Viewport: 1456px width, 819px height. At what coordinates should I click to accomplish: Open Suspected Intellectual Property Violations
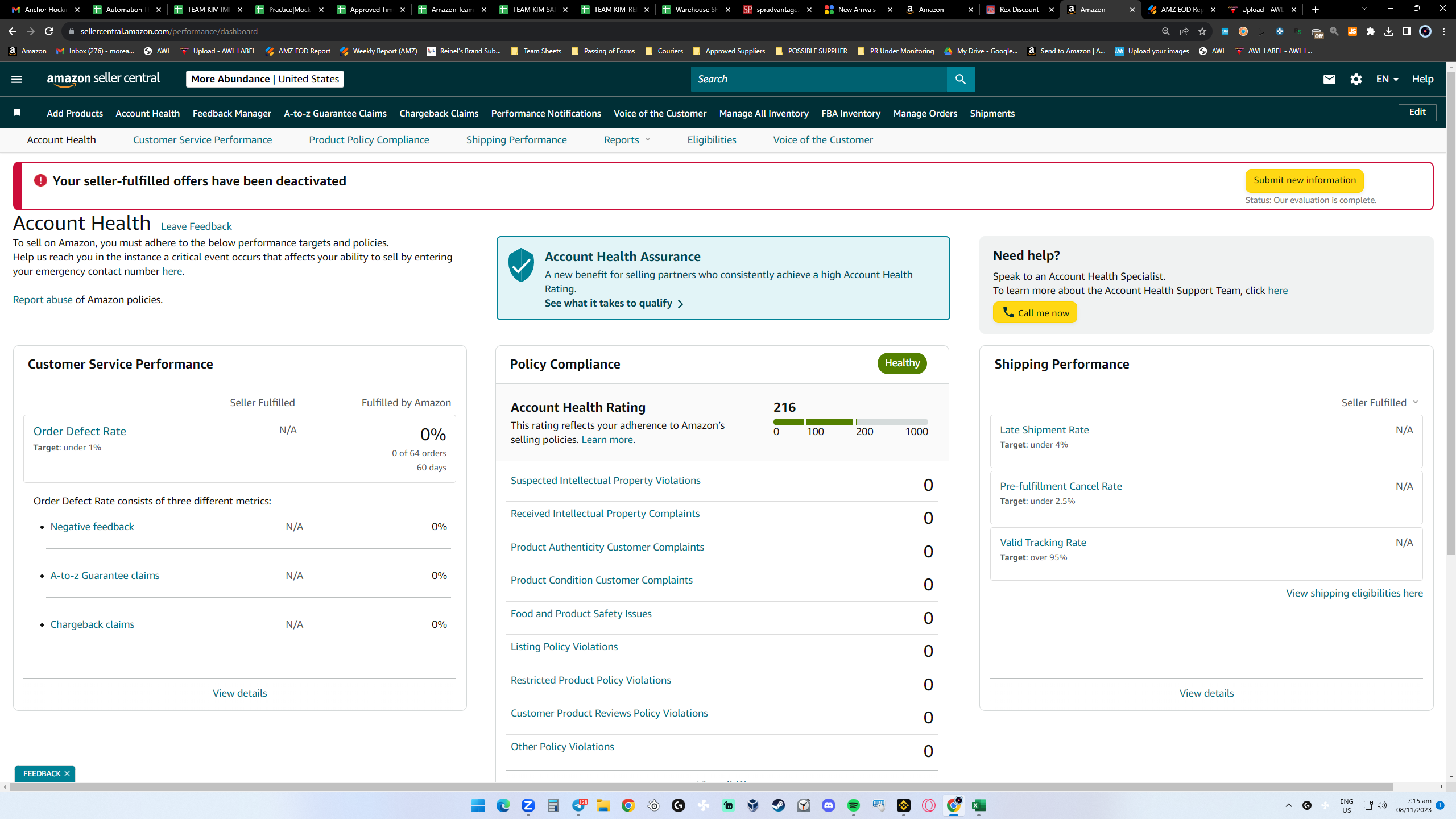point(605,481)
